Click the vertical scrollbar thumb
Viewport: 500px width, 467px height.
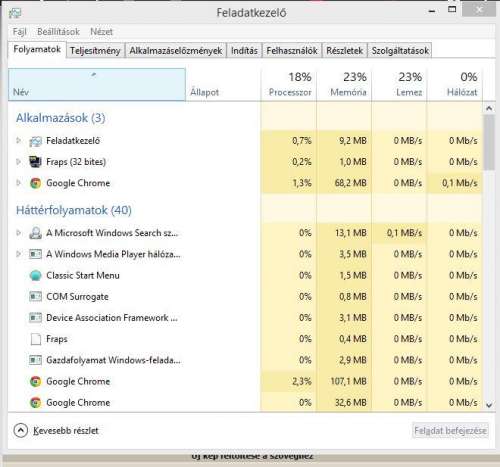(x=489, y=142)
